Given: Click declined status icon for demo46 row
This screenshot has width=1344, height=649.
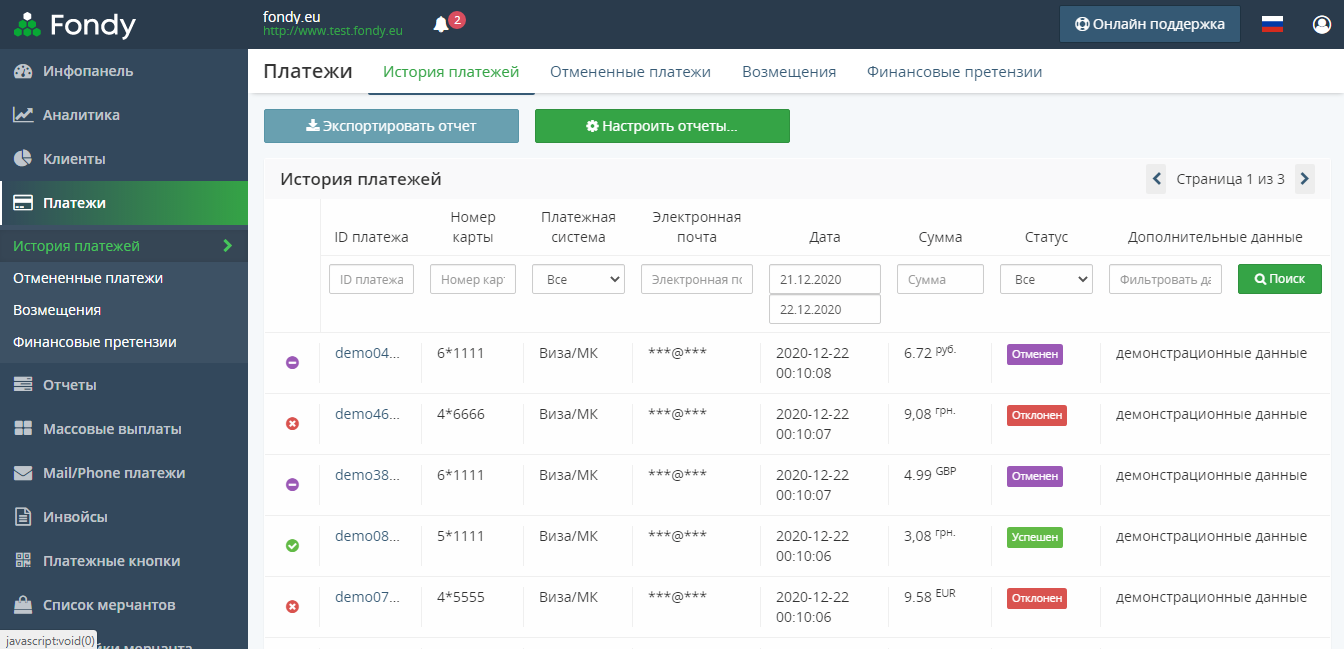Looking at the screenshot, I should (292, 424).
